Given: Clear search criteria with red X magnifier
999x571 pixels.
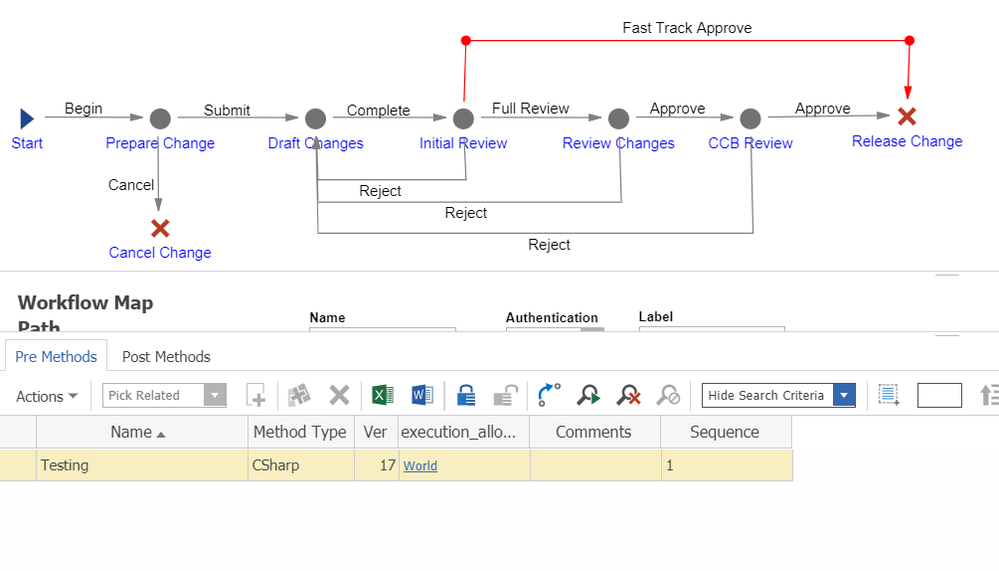Looking at the screenshot, I should click(628, 395).
